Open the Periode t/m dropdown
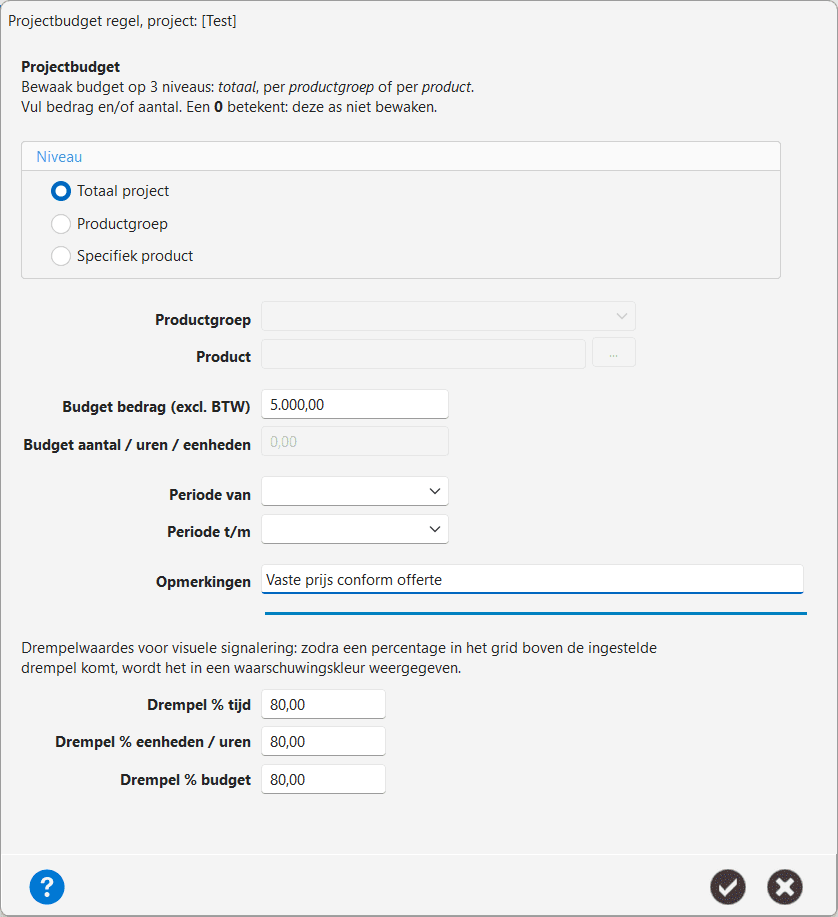This screenshot has height=917, width=838. coord(354,529)
